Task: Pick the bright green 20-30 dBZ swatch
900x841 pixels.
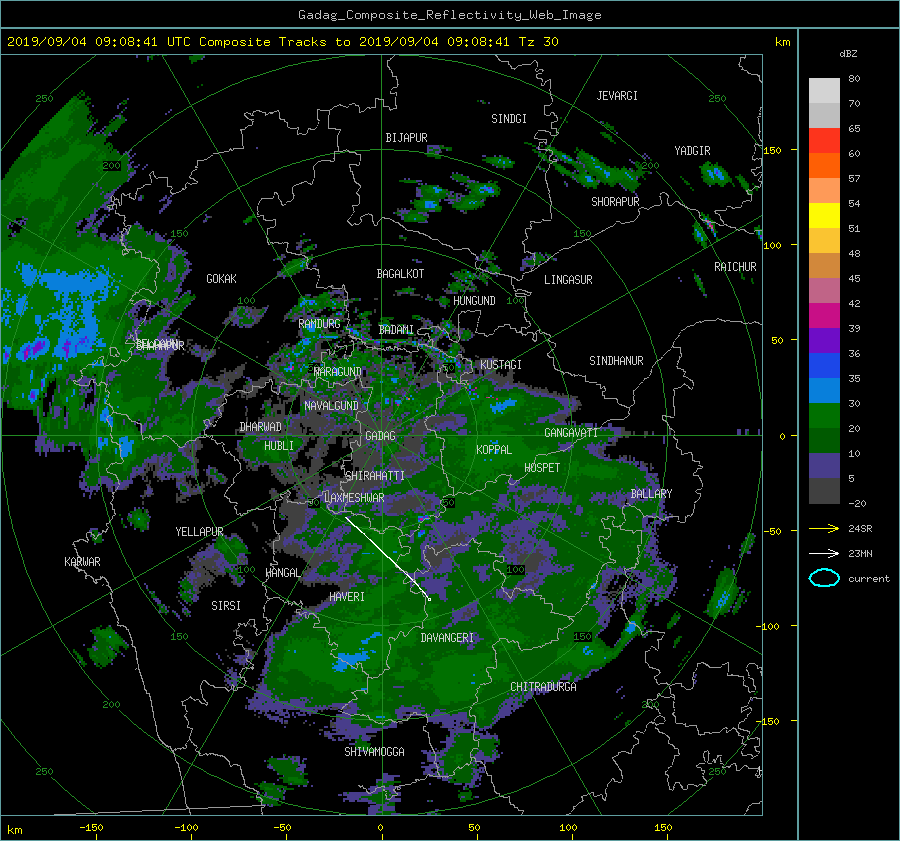Action: click(x=824, y=416)
